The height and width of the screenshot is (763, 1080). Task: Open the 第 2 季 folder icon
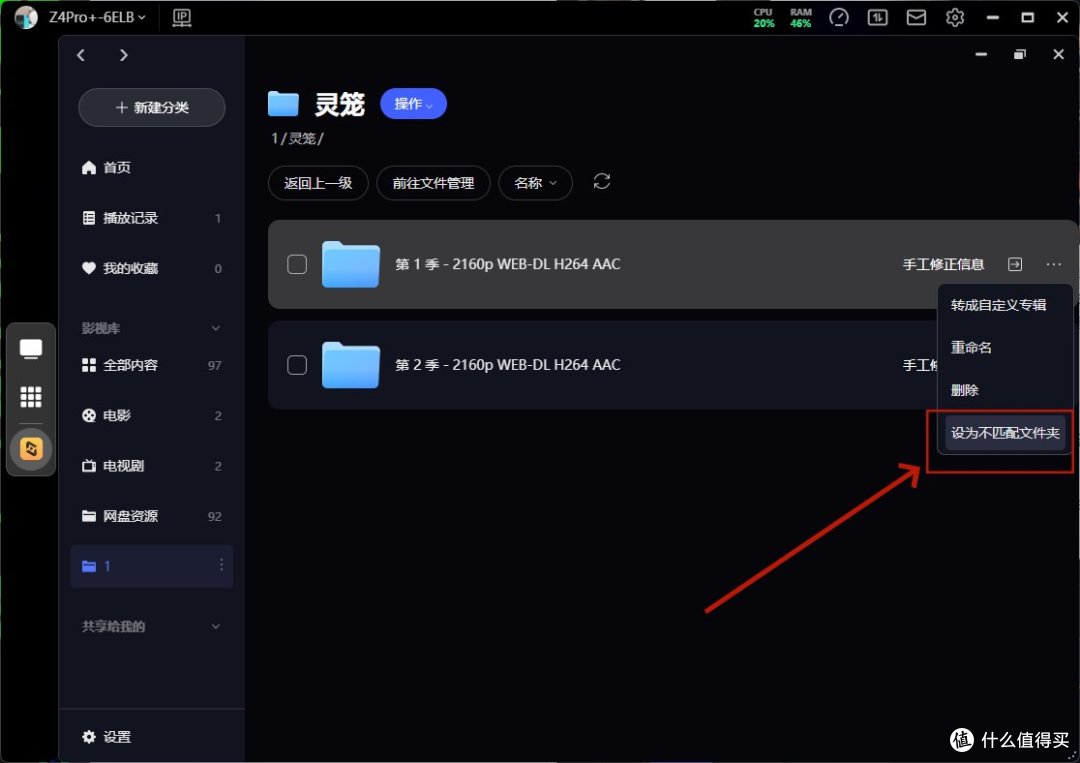pos(351,365)
